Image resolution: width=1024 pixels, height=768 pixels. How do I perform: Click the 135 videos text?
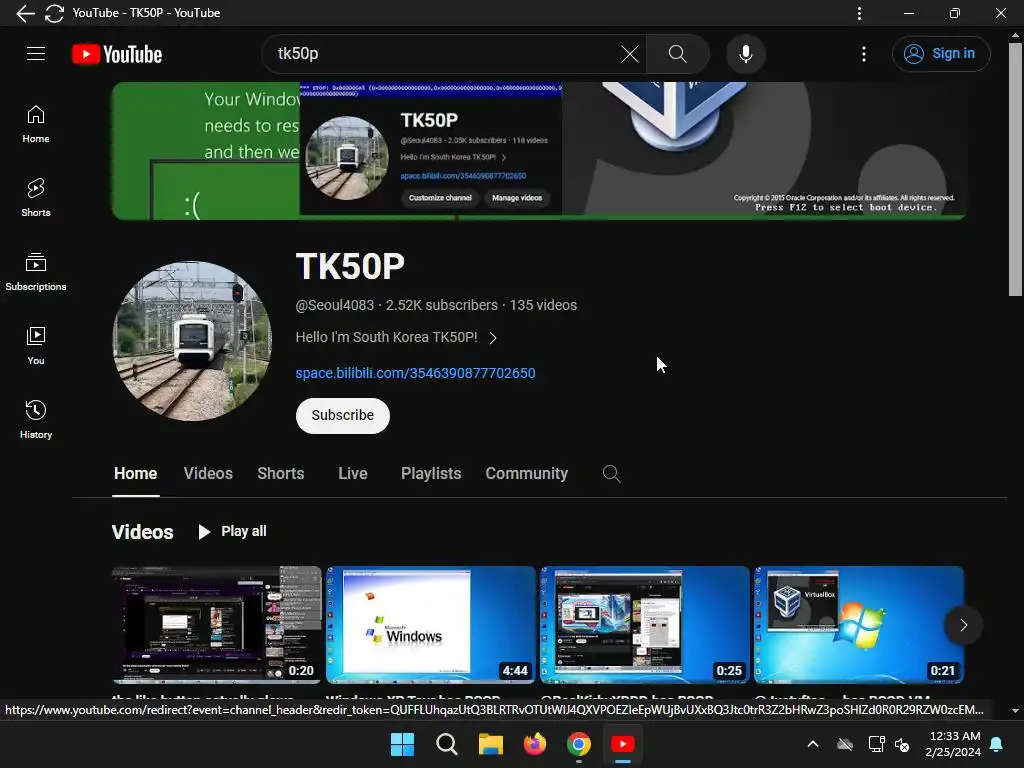[x=543, y=305]
